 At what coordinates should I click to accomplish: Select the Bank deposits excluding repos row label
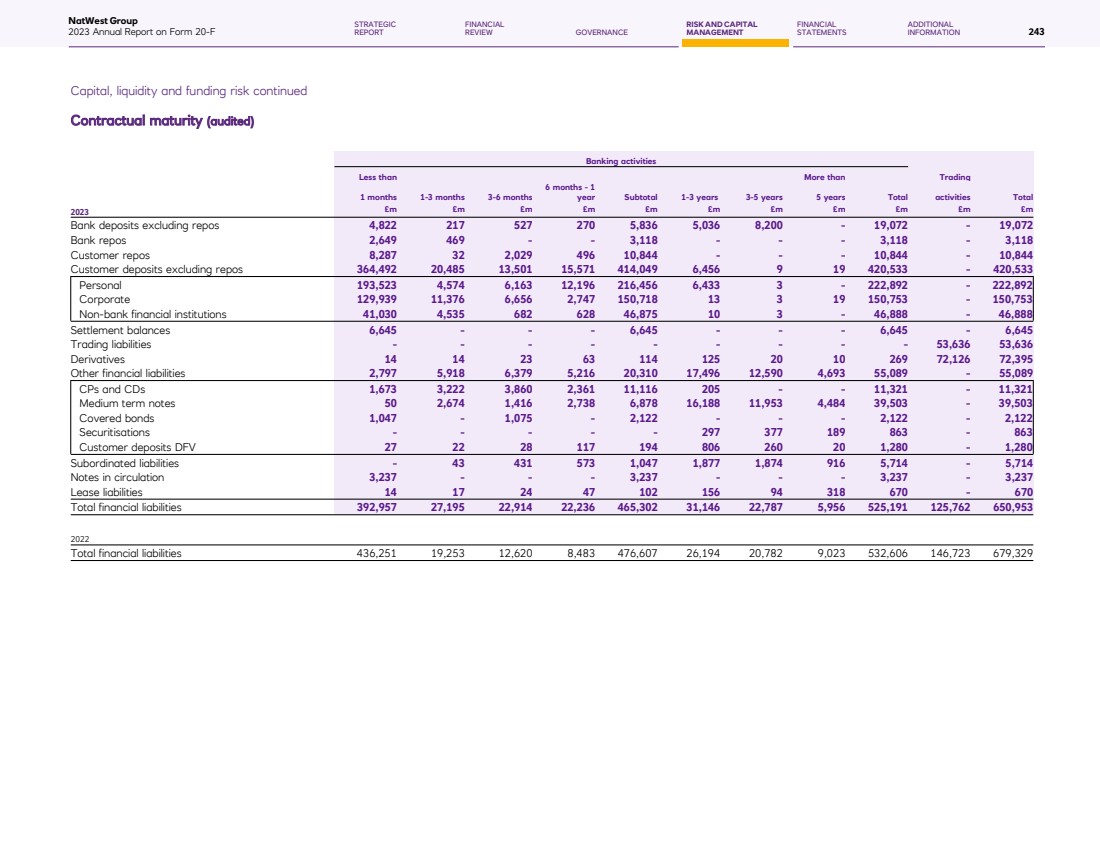click(x=144, y=226)
